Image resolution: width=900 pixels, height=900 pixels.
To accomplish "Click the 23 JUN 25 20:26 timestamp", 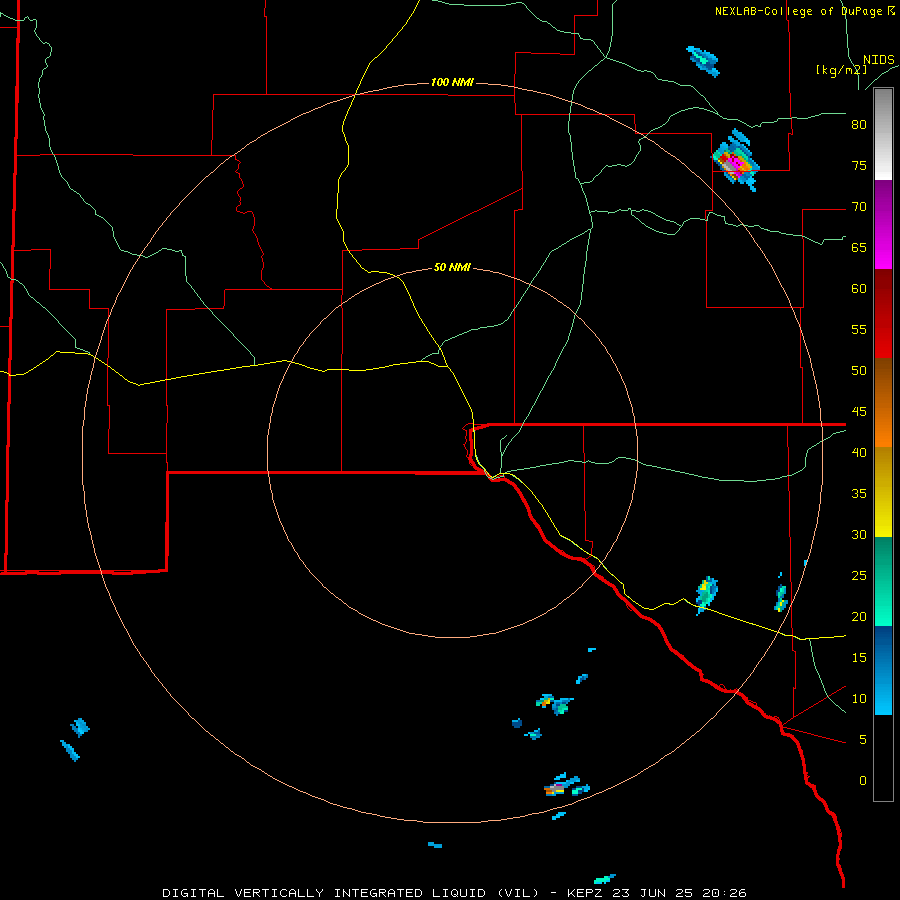I will (x=678, y=893).
